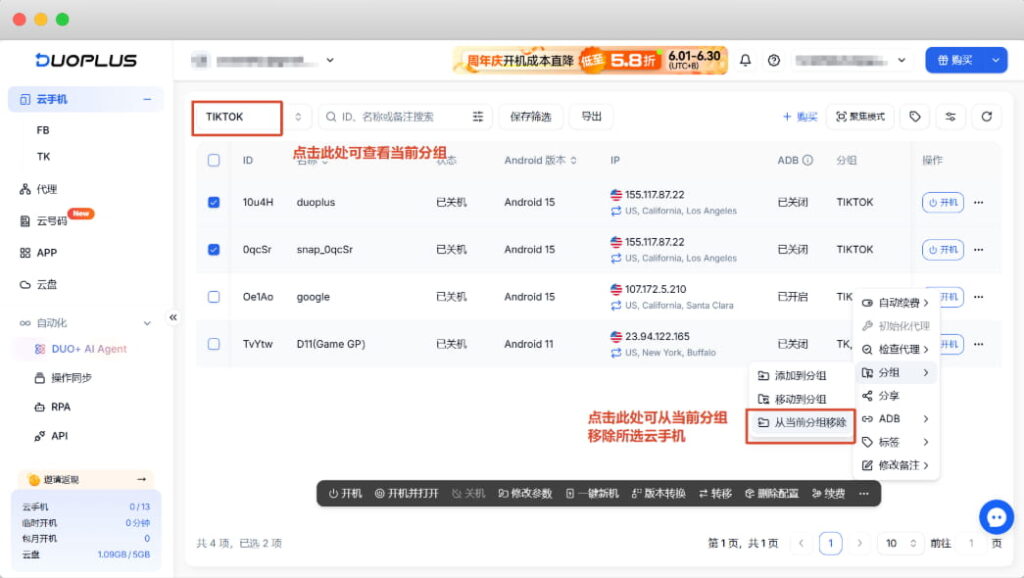Collapse the 云手机 section minus icon
Image resolution: width=1024 pixels, height=578 pixels.
click(147, 99)
